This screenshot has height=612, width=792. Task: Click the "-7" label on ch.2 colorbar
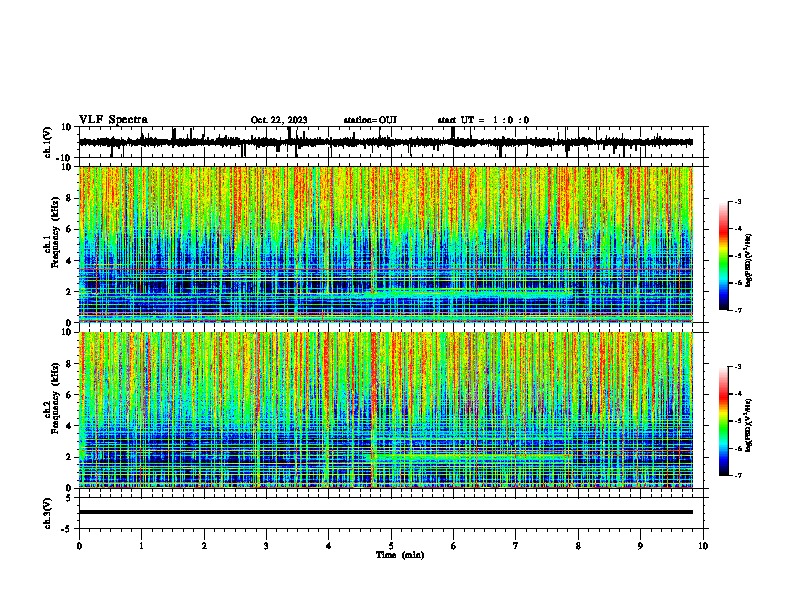pyautogui.click(x=737, y=475)
